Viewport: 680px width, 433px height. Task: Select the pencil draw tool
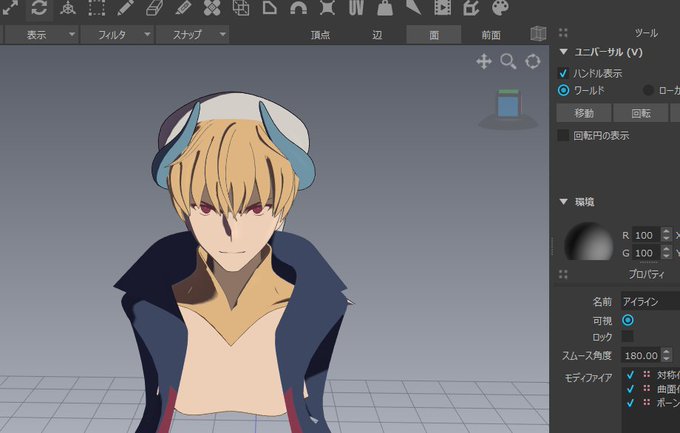tap(126, 8)
